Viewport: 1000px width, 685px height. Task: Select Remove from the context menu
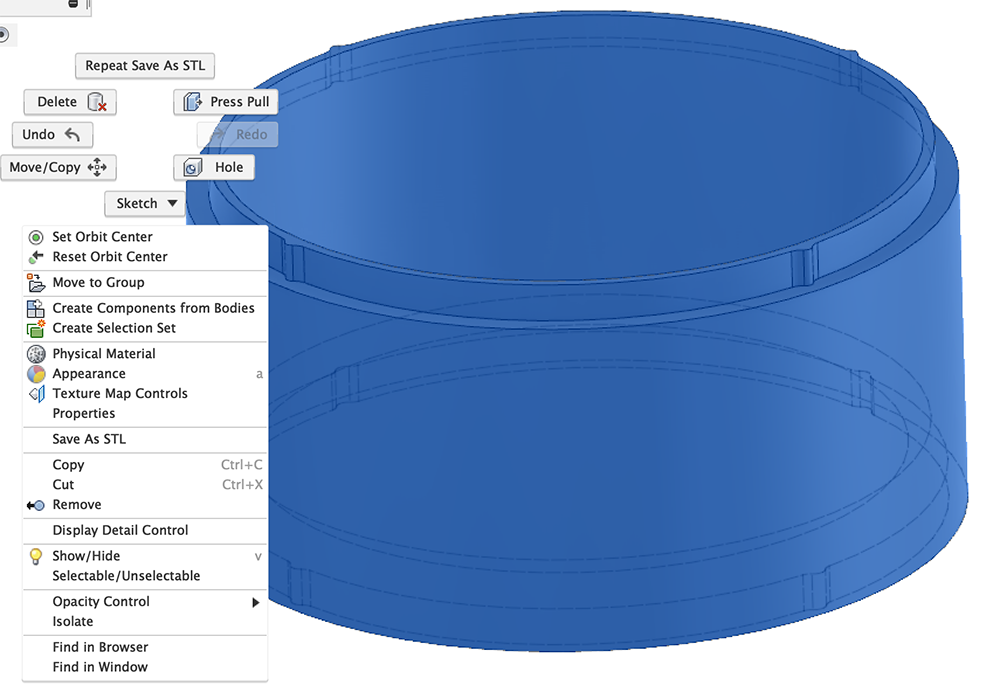[145, 505]
